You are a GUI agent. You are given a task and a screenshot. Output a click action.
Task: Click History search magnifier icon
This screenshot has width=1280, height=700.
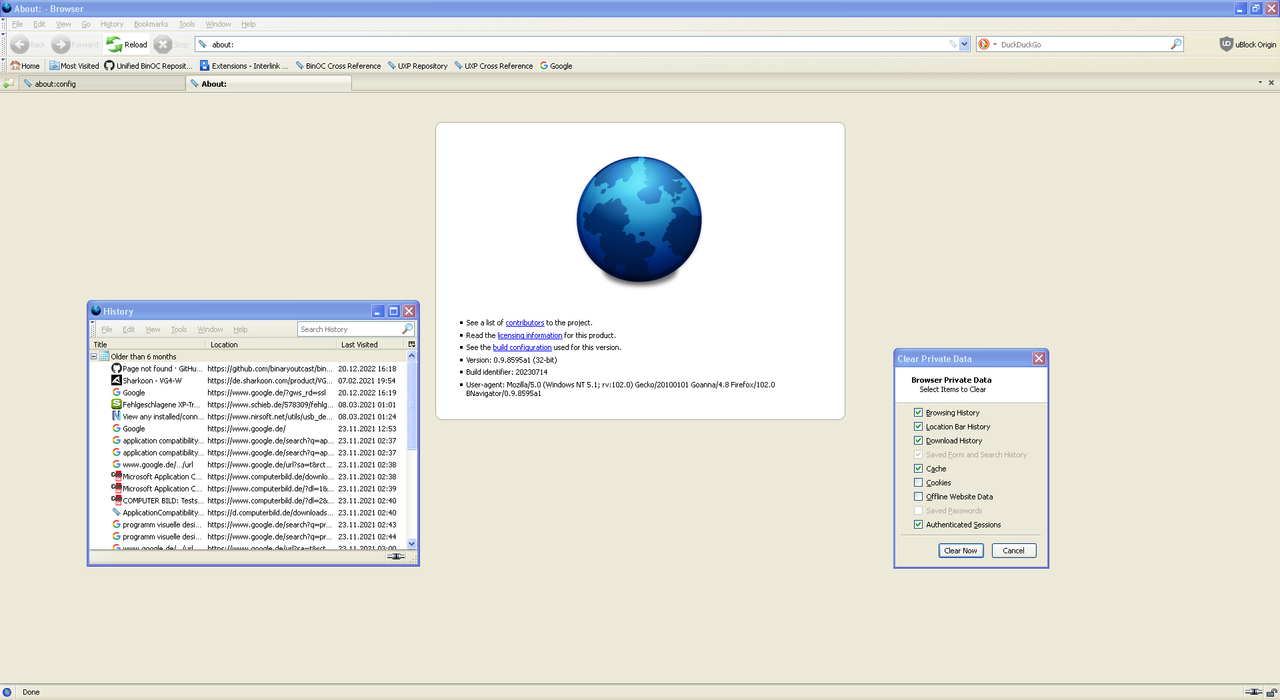tap(407, 329)
